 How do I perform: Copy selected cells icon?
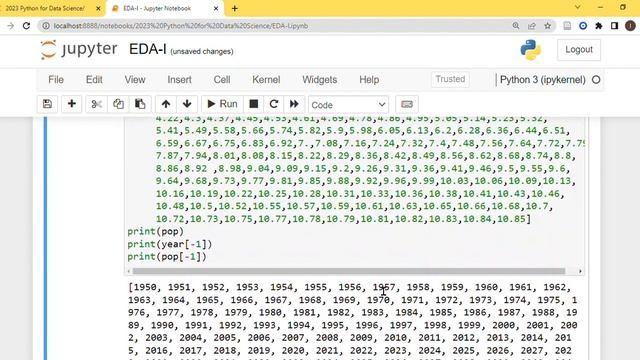click(118, 104)
